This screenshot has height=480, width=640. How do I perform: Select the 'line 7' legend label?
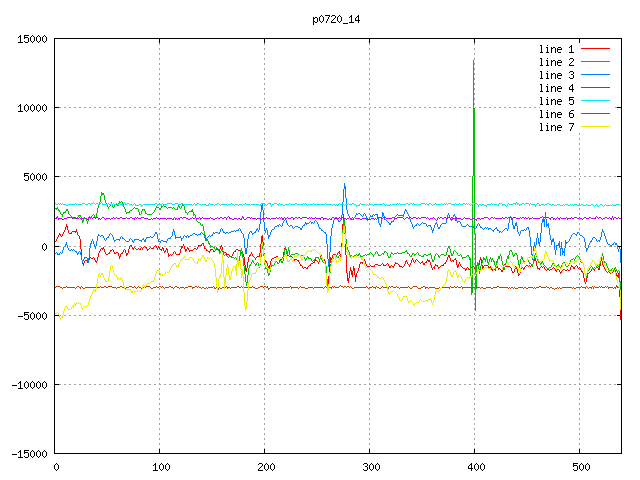pyautogui.click(x=558, y=127)
